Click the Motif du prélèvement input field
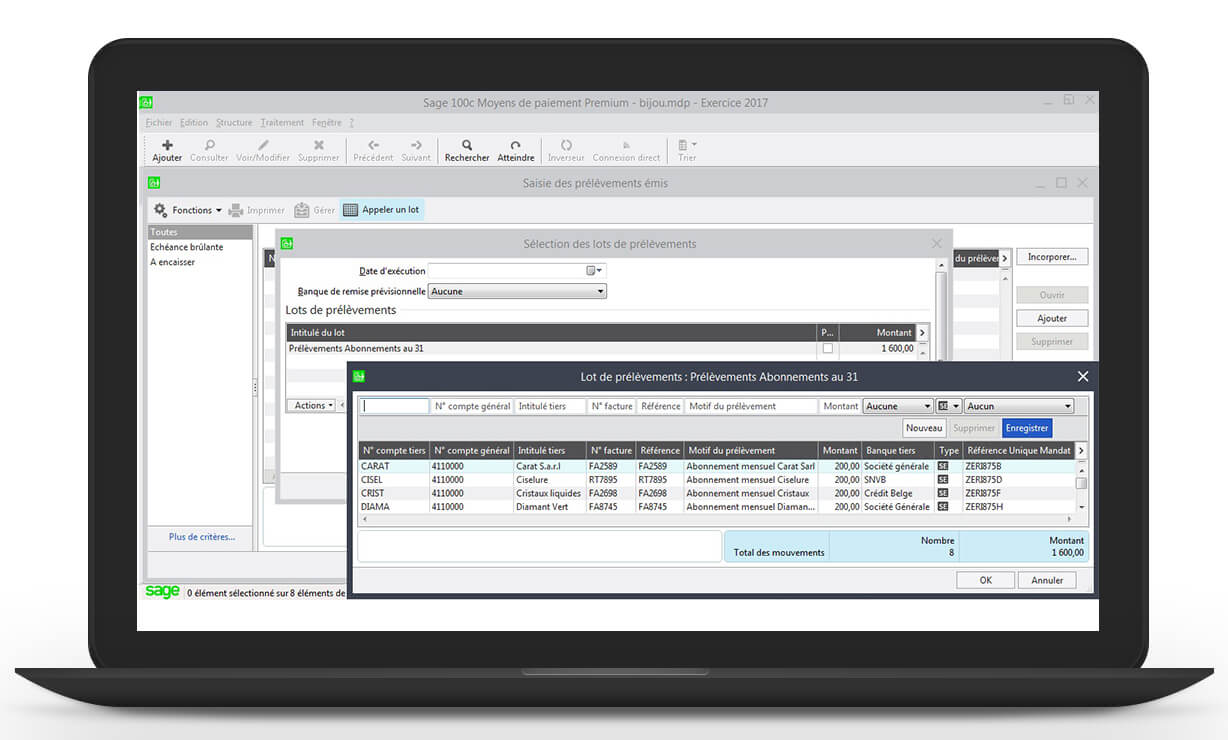 751,406
